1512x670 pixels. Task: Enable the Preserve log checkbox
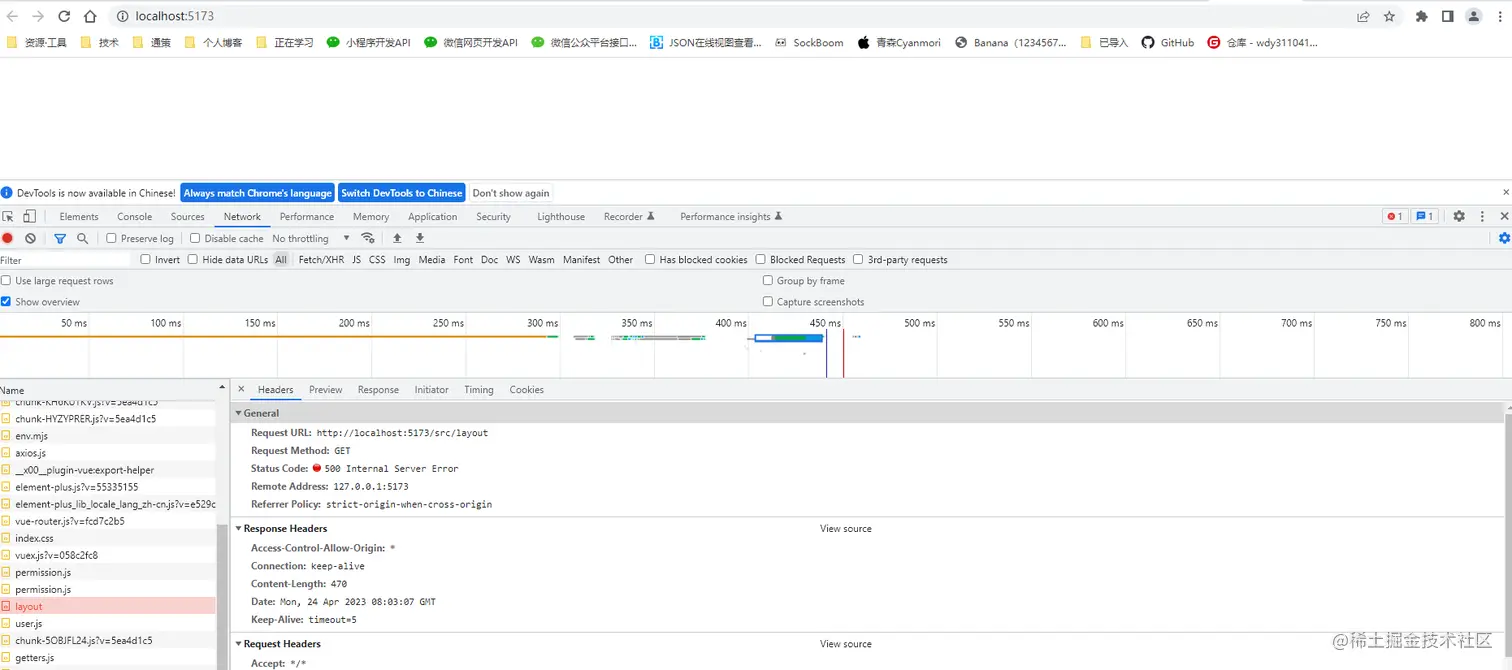tap(111, 238)
